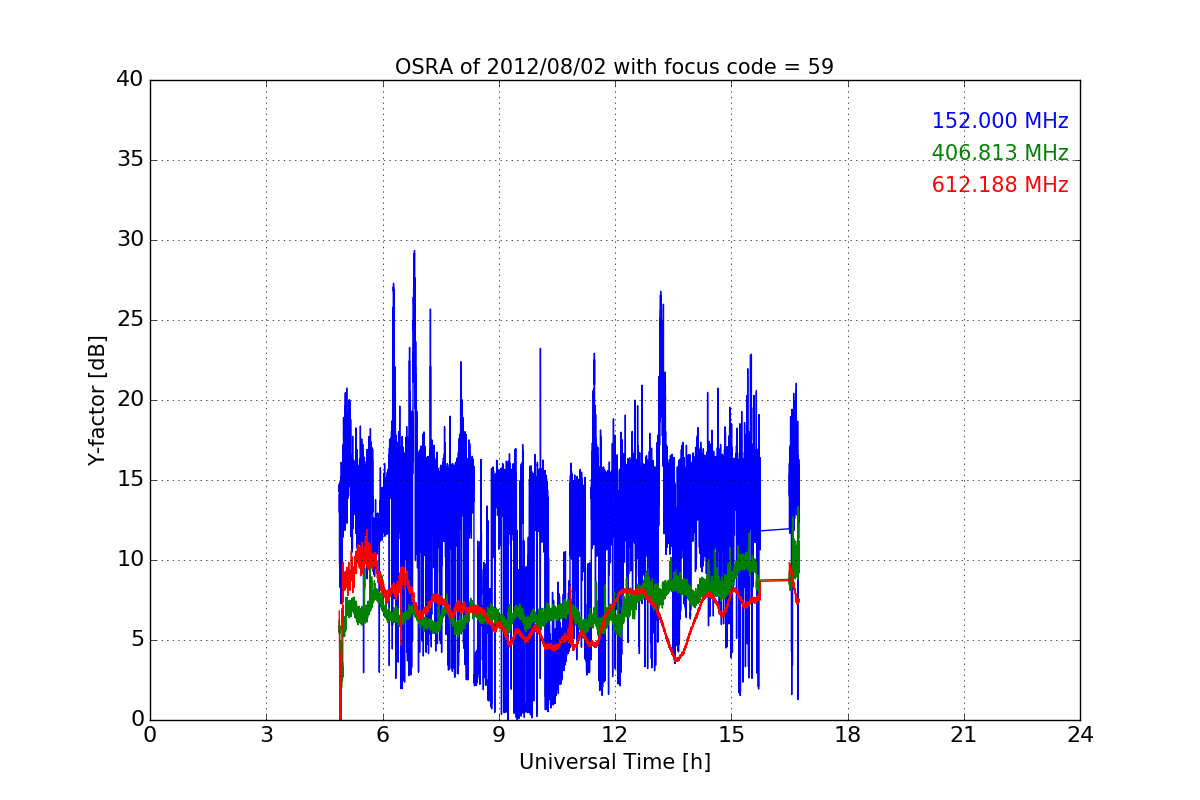Click the 'Y-factor [dB]' axis label
1200x800 pixels.
(x=97, y=400)
